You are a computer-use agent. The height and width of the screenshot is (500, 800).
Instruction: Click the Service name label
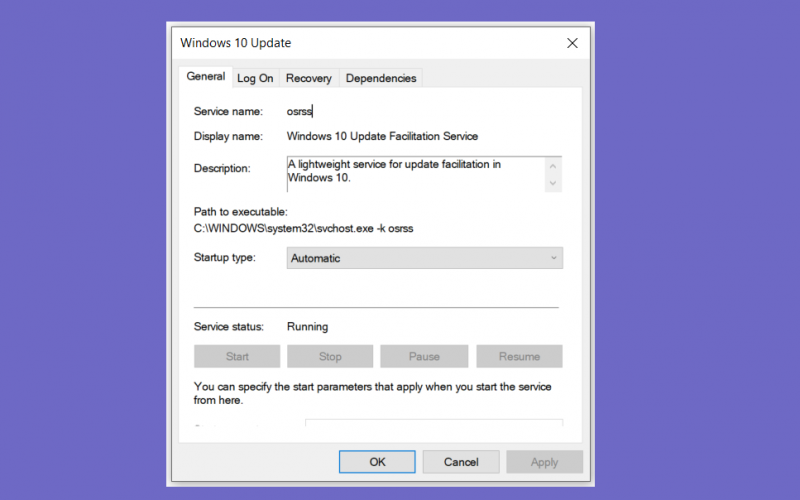click(x=228, y=111)
